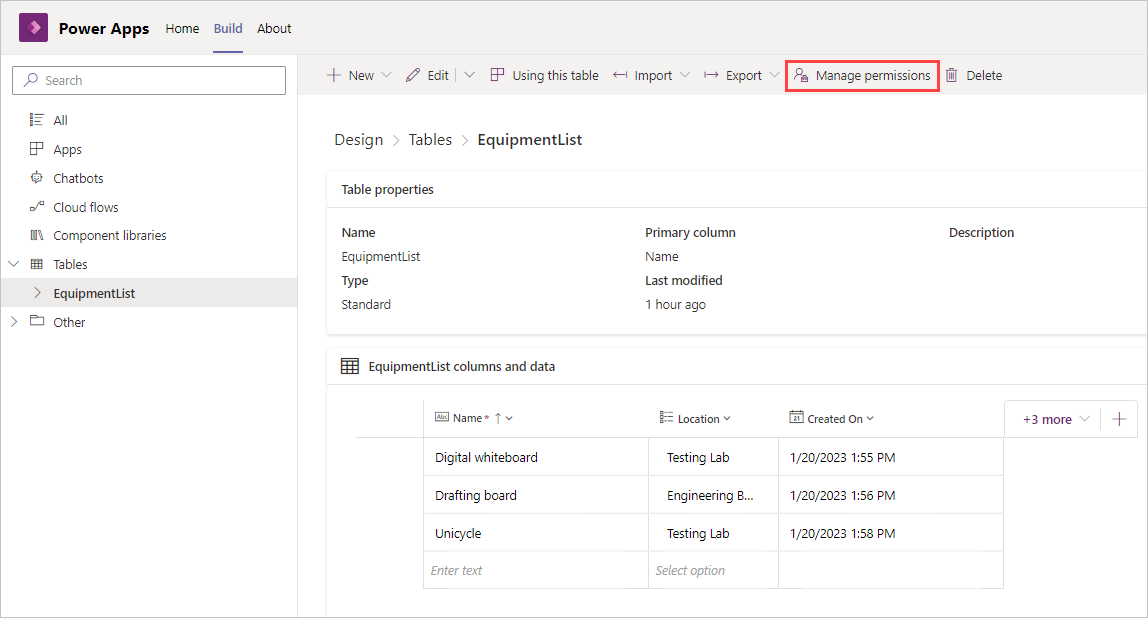
Task: Open the Import dropdown chevron
Action: pos(685,75)
